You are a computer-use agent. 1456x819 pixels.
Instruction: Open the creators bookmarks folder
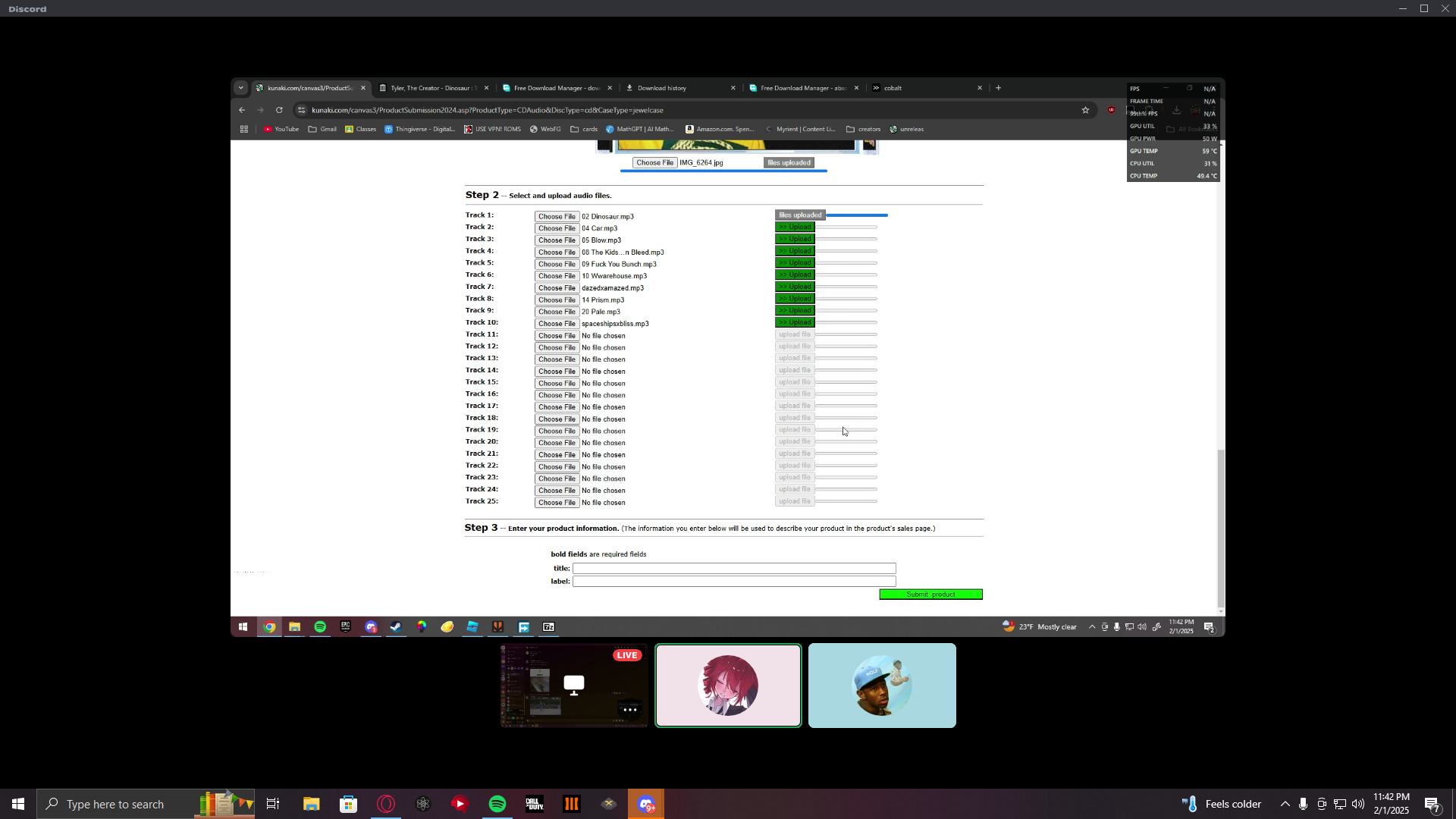[863, 129]
